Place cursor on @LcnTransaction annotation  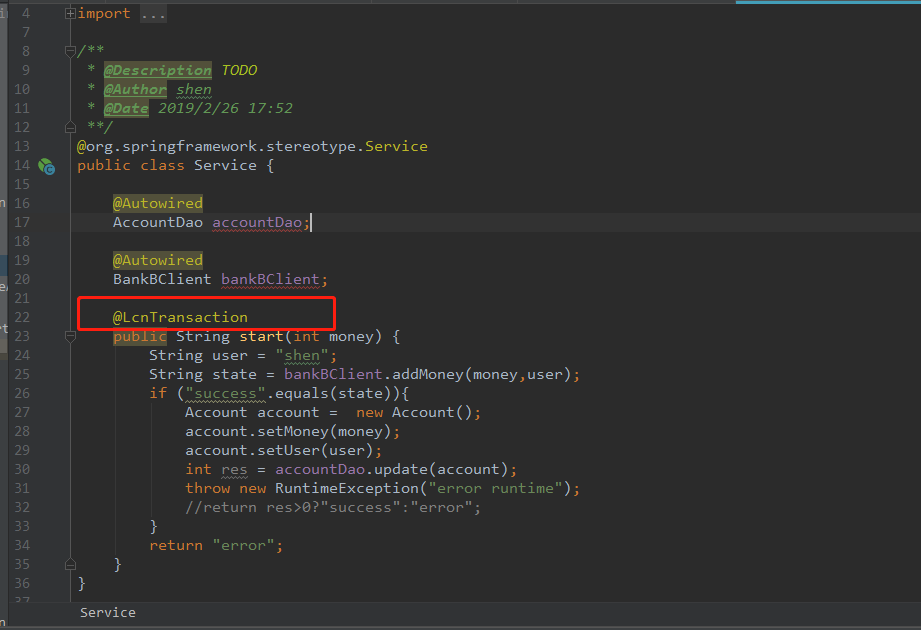click(x=180, y=317)
